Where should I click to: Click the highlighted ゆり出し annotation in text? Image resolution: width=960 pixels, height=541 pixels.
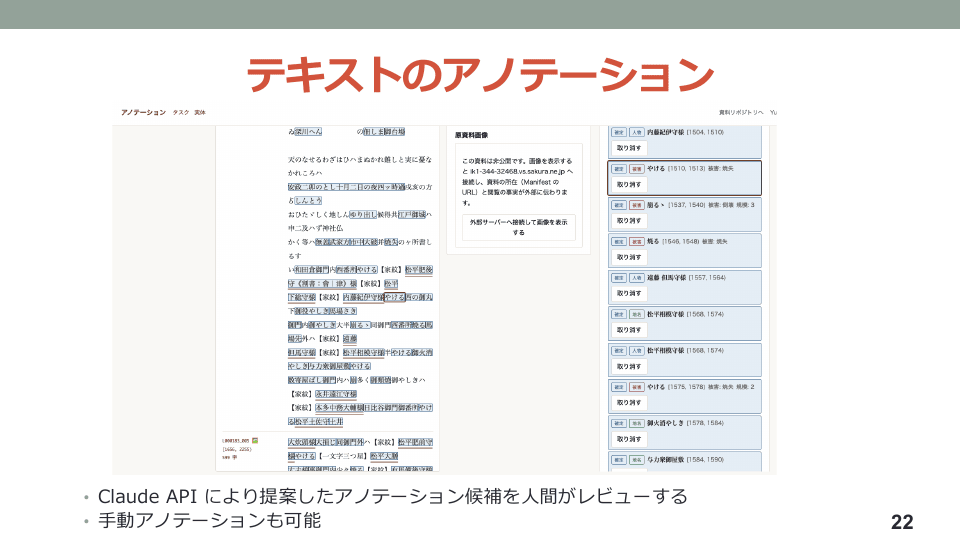(363, 215)
